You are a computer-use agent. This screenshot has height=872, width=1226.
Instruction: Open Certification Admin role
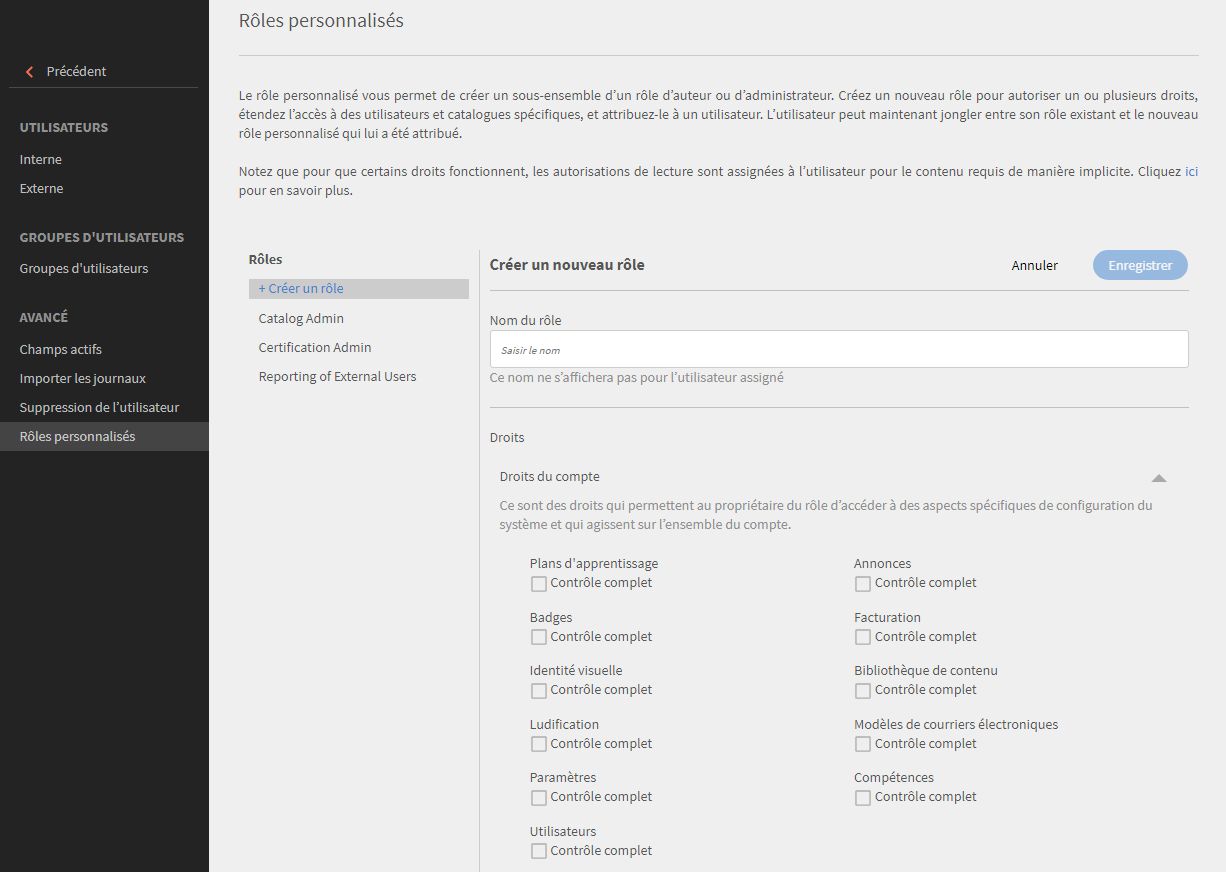tap(315, 347)
